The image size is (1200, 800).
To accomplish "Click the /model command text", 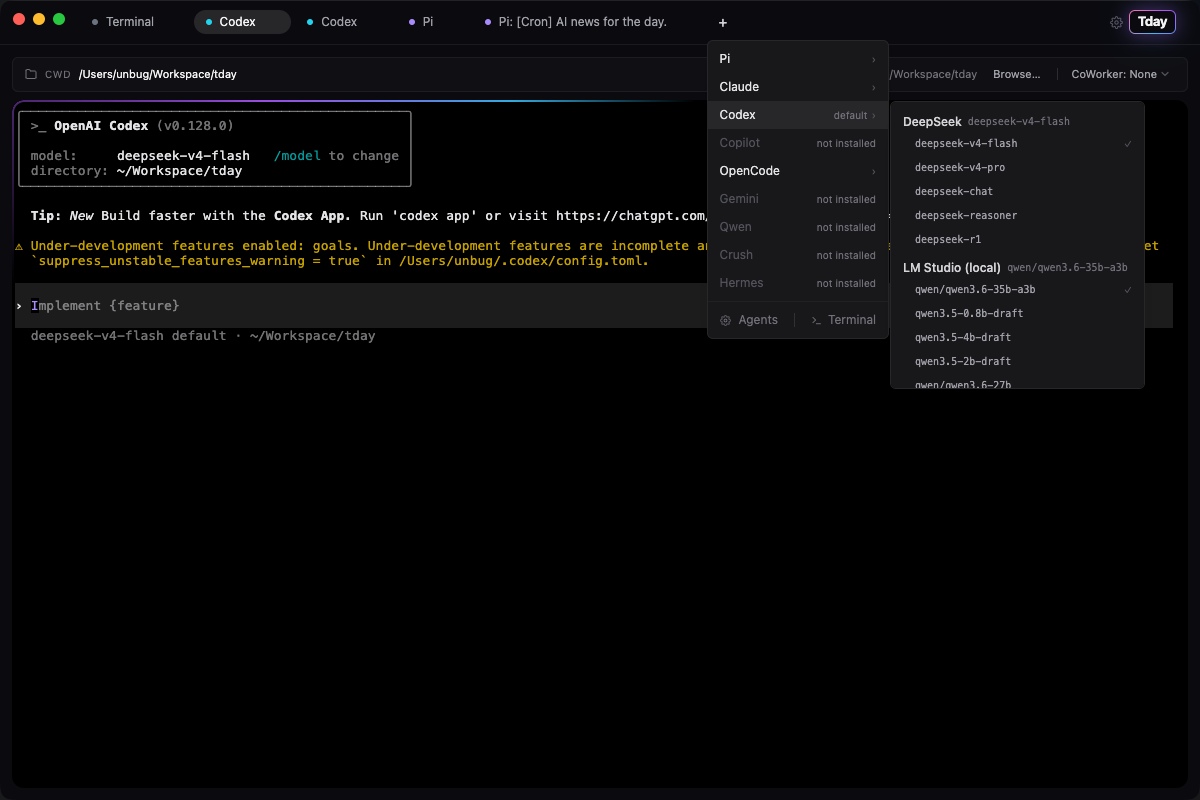I will click(x=298, y=156).
